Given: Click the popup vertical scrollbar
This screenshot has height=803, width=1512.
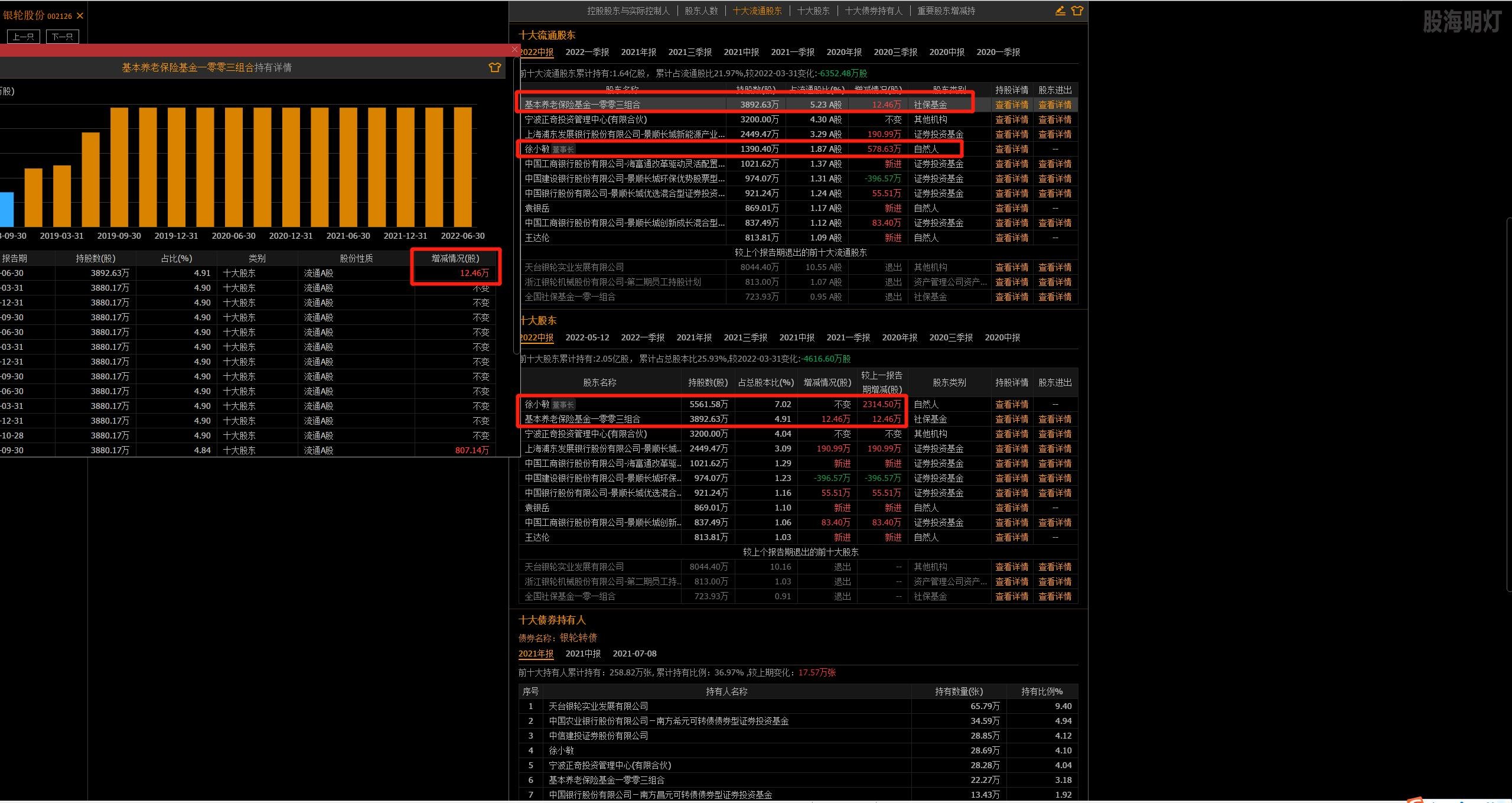Looking at the screenshot, I should click(x=517, y=206).
